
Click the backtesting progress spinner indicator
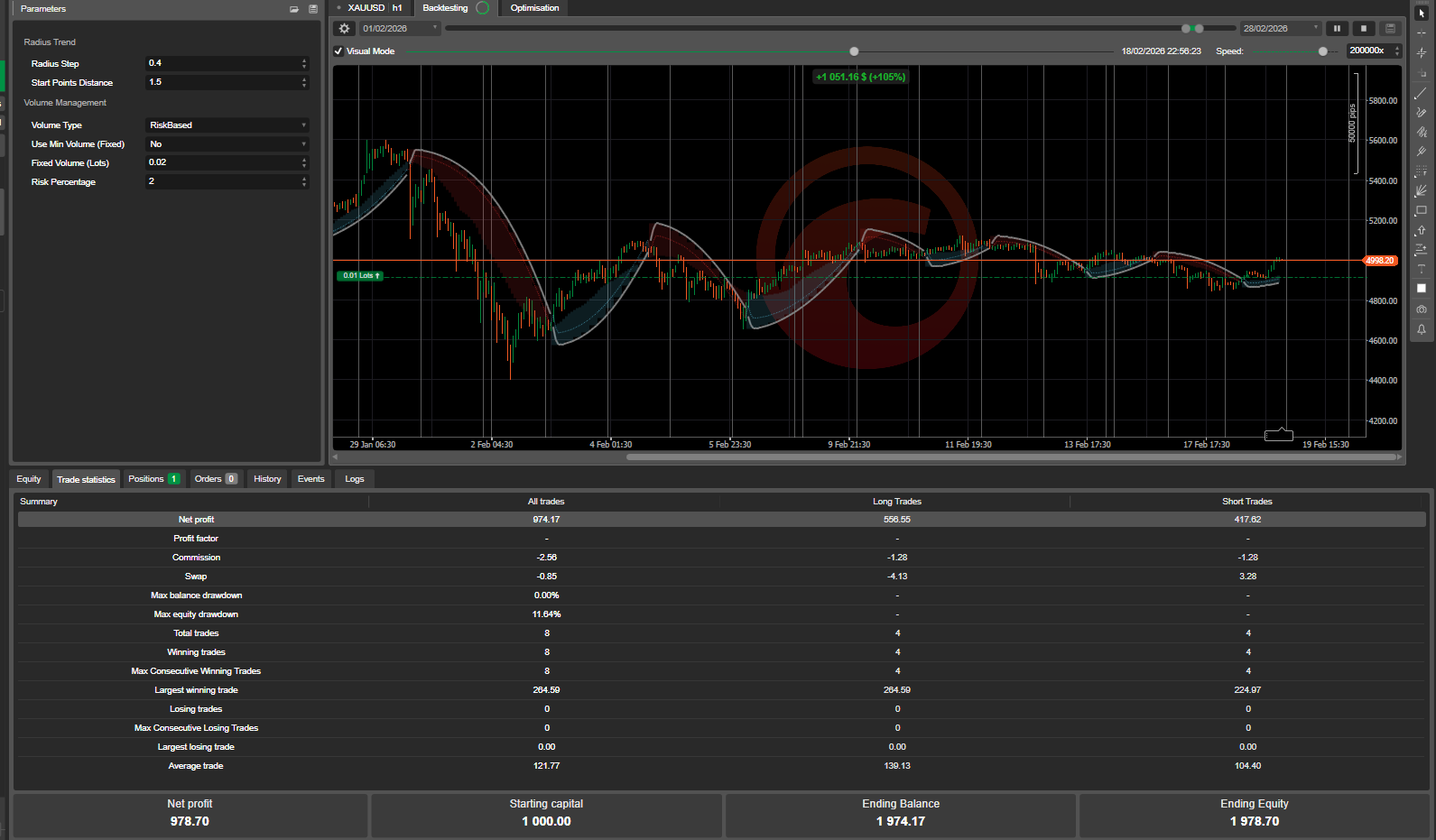click(483, 8)
